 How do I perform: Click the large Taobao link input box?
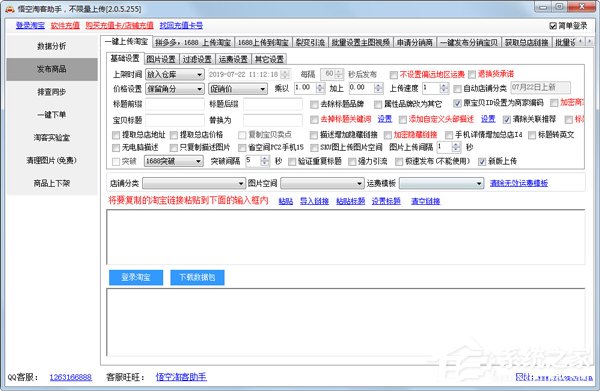pyautogui.click(x=346, y=237)
